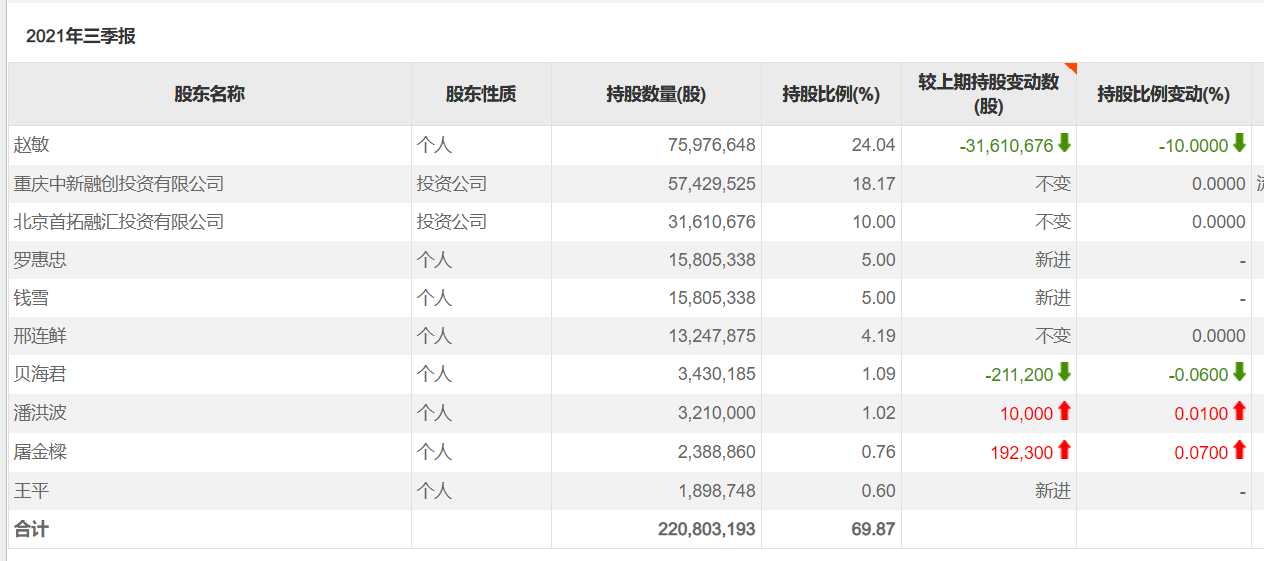
Task: Click orange corner marker on 较上期持股变动数 header
Action: point(1071,68)
